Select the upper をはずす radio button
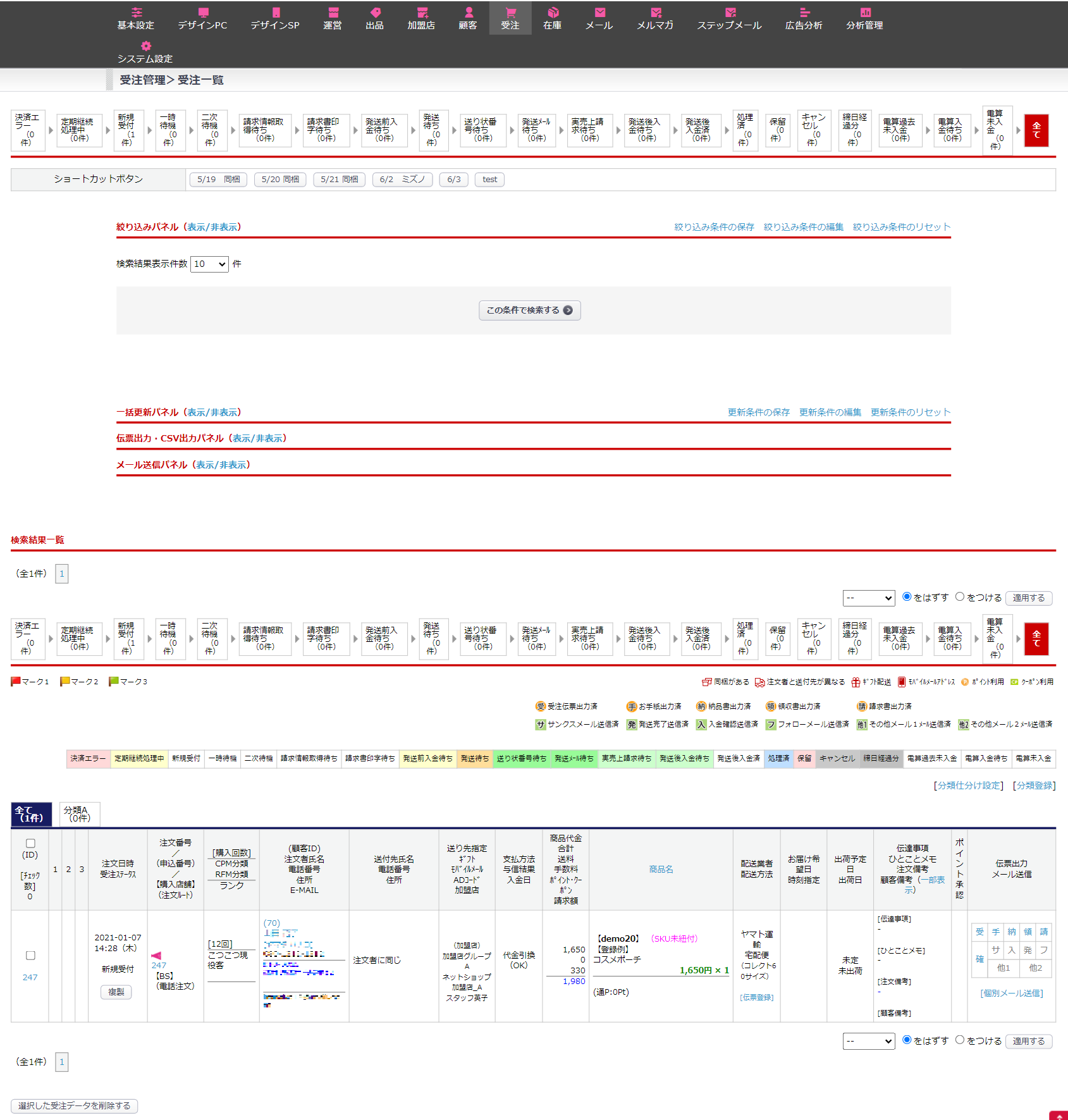The height and width of the screenshot is (1120, 1068). [907, 596]
